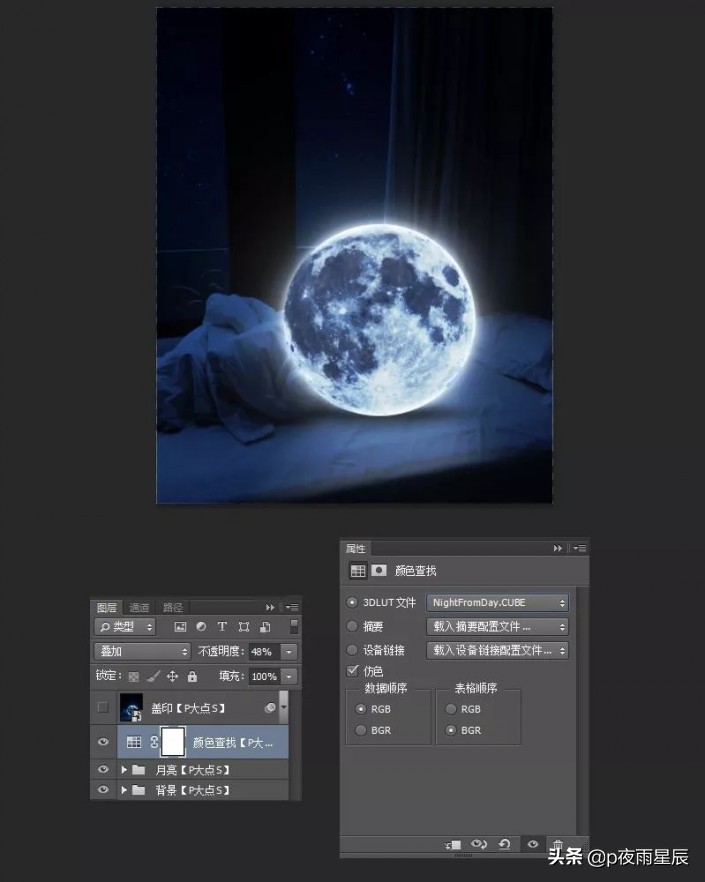Screen dimensions: 705x882
Task: Expand the 背景 layer group
Action: click(x=124, y=791)
